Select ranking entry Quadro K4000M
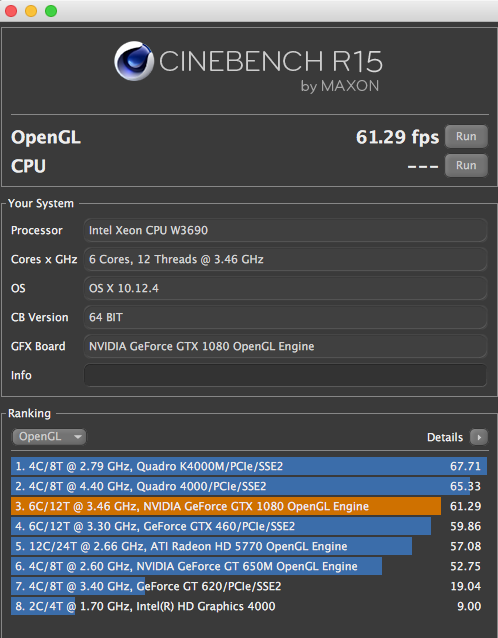 tap(249, 466)
